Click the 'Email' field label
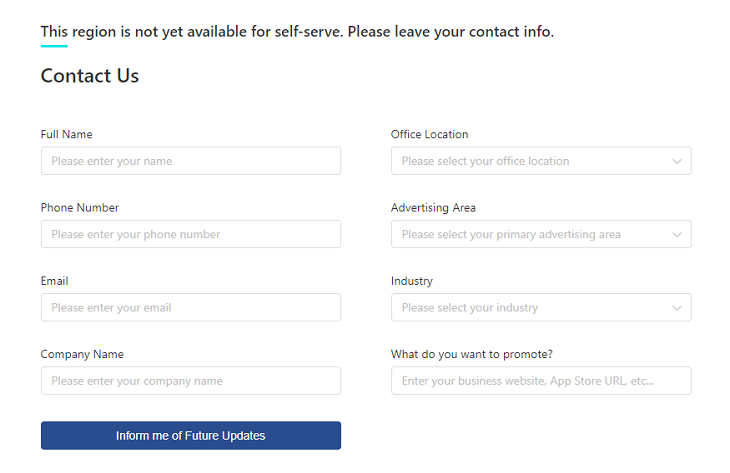Screen dimensions: 730x473 click(54, 281)
